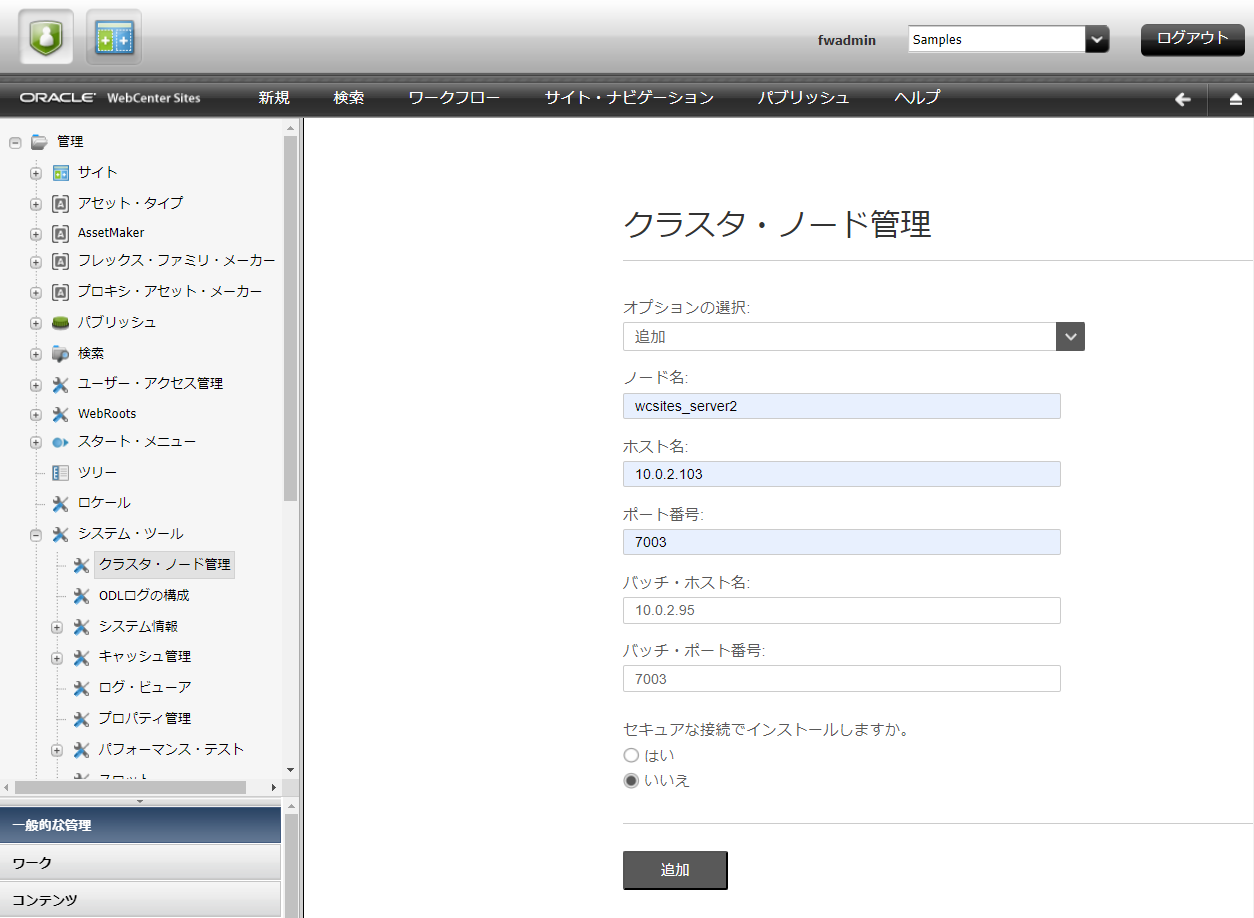Click the スタート・メニュー icon in the tree
This screenshot has height=918, width=1254.
60,442
